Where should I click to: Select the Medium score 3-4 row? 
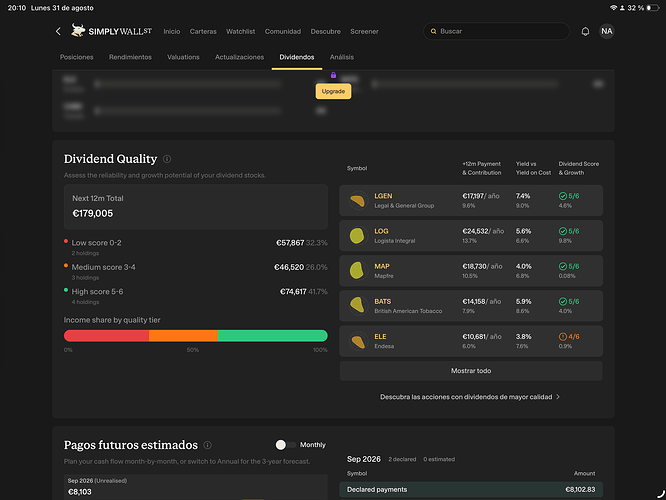point(195,271)
